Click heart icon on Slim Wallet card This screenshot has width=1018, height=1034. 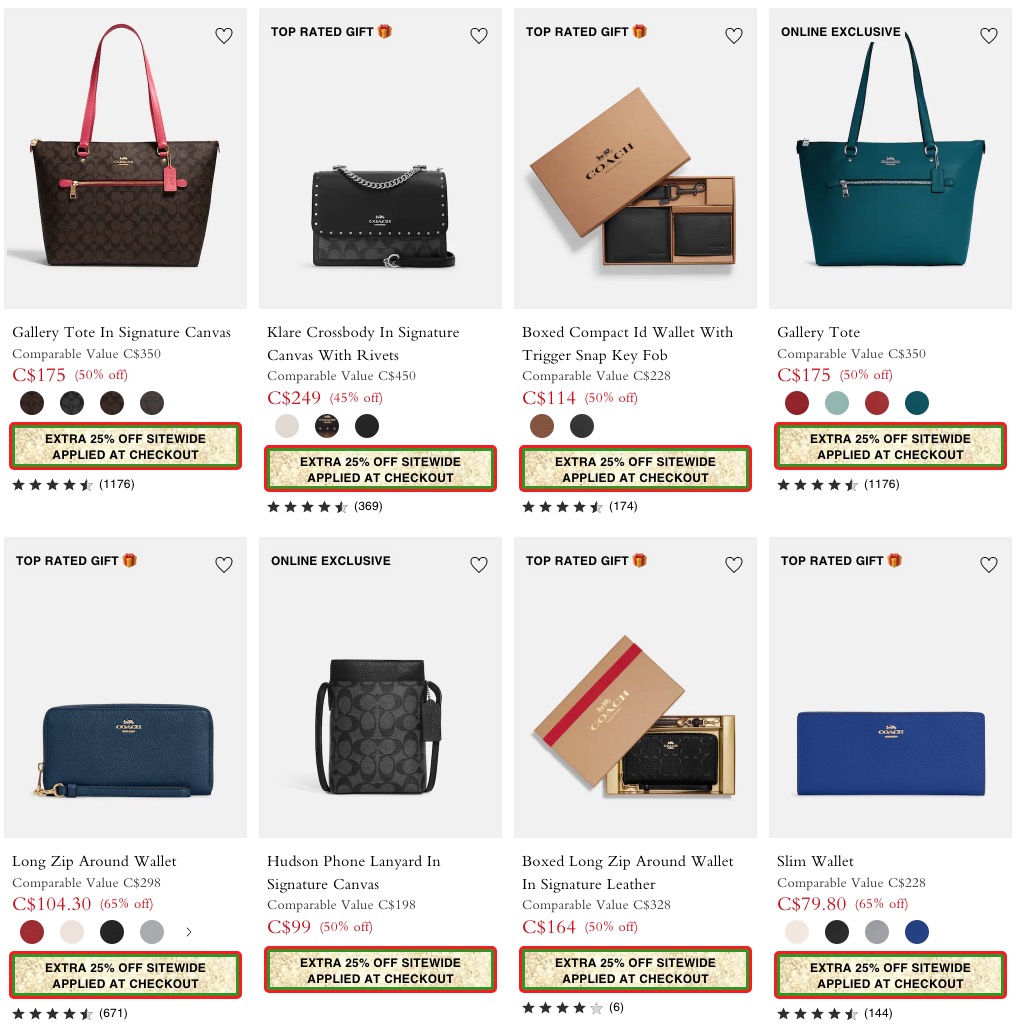point(989,564)
